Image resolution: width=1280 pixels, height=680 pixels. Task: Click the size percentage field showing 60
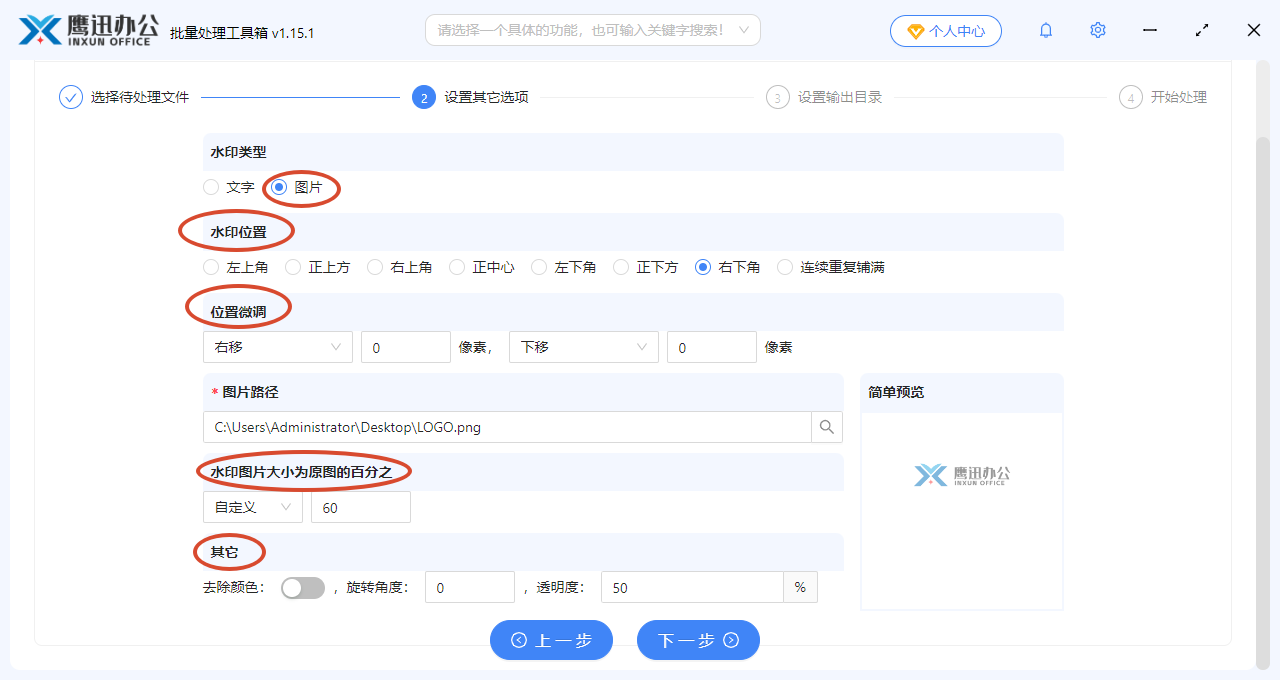tap(361, 507)
